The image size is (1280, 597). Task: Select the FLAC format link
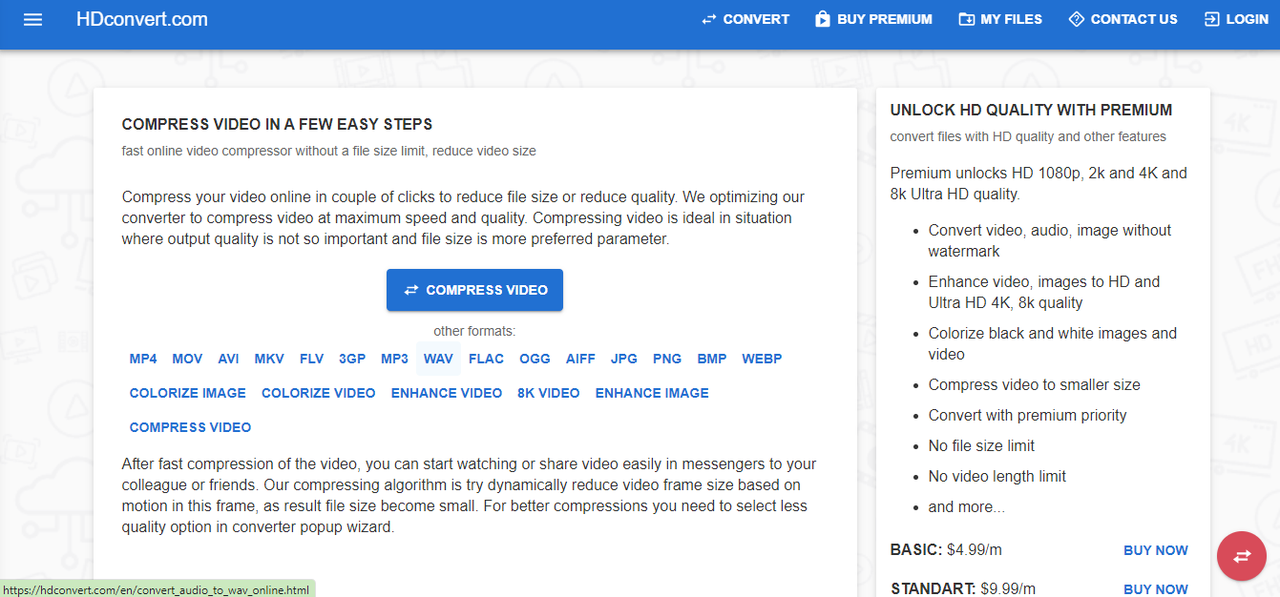[x=486, y=359]
